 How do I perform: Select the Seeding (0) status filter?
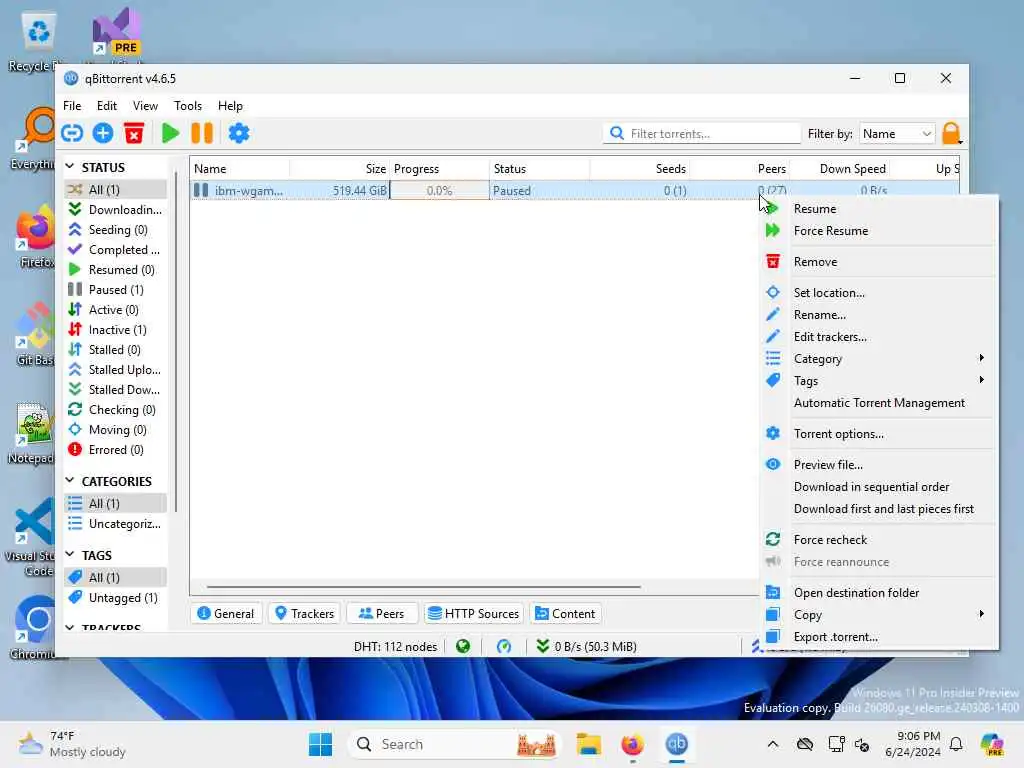[x=118, y=229]
